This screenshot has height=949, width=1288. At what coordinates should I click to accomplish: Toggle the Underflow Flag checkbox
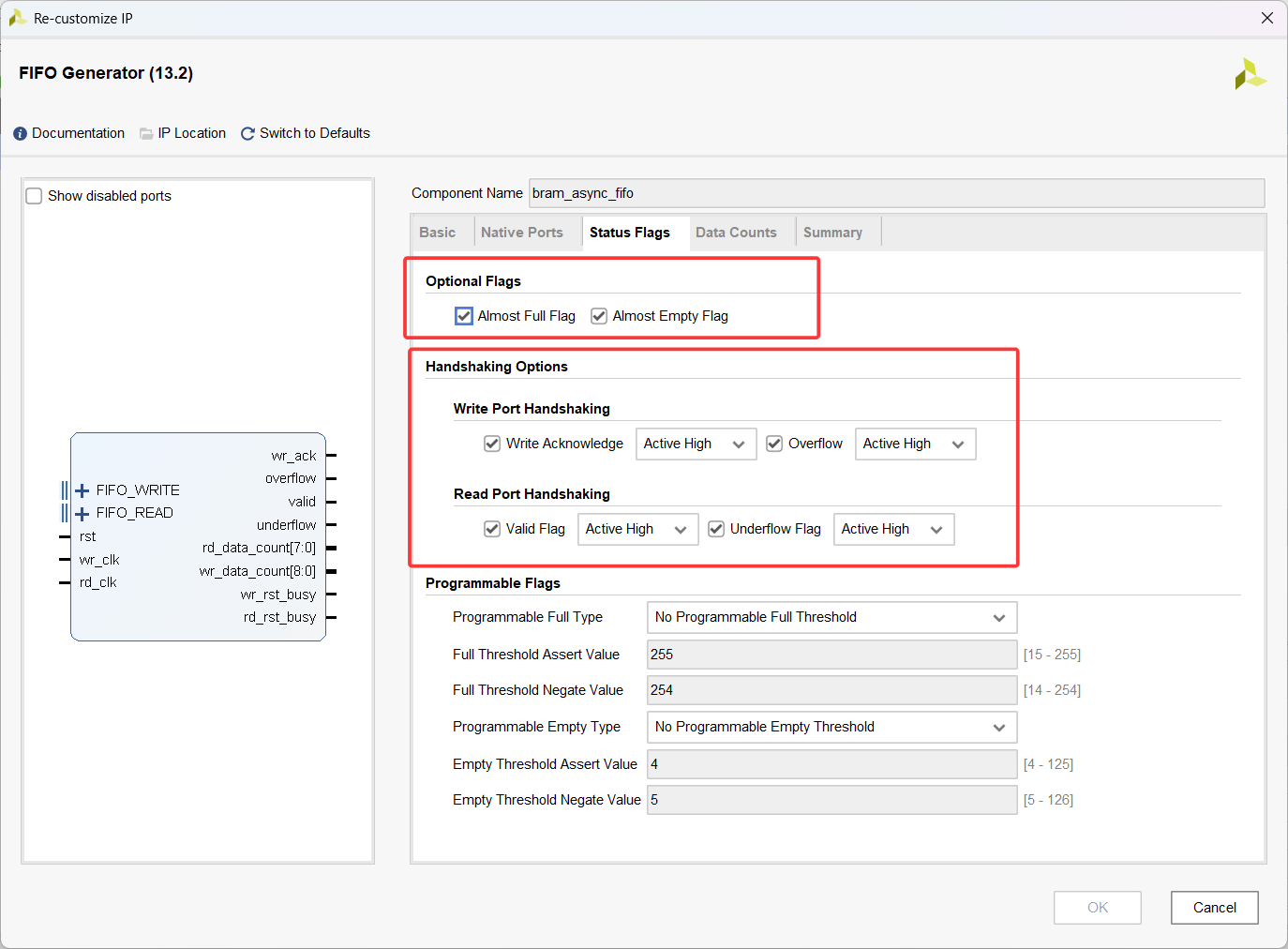click(x=716, y=529)
